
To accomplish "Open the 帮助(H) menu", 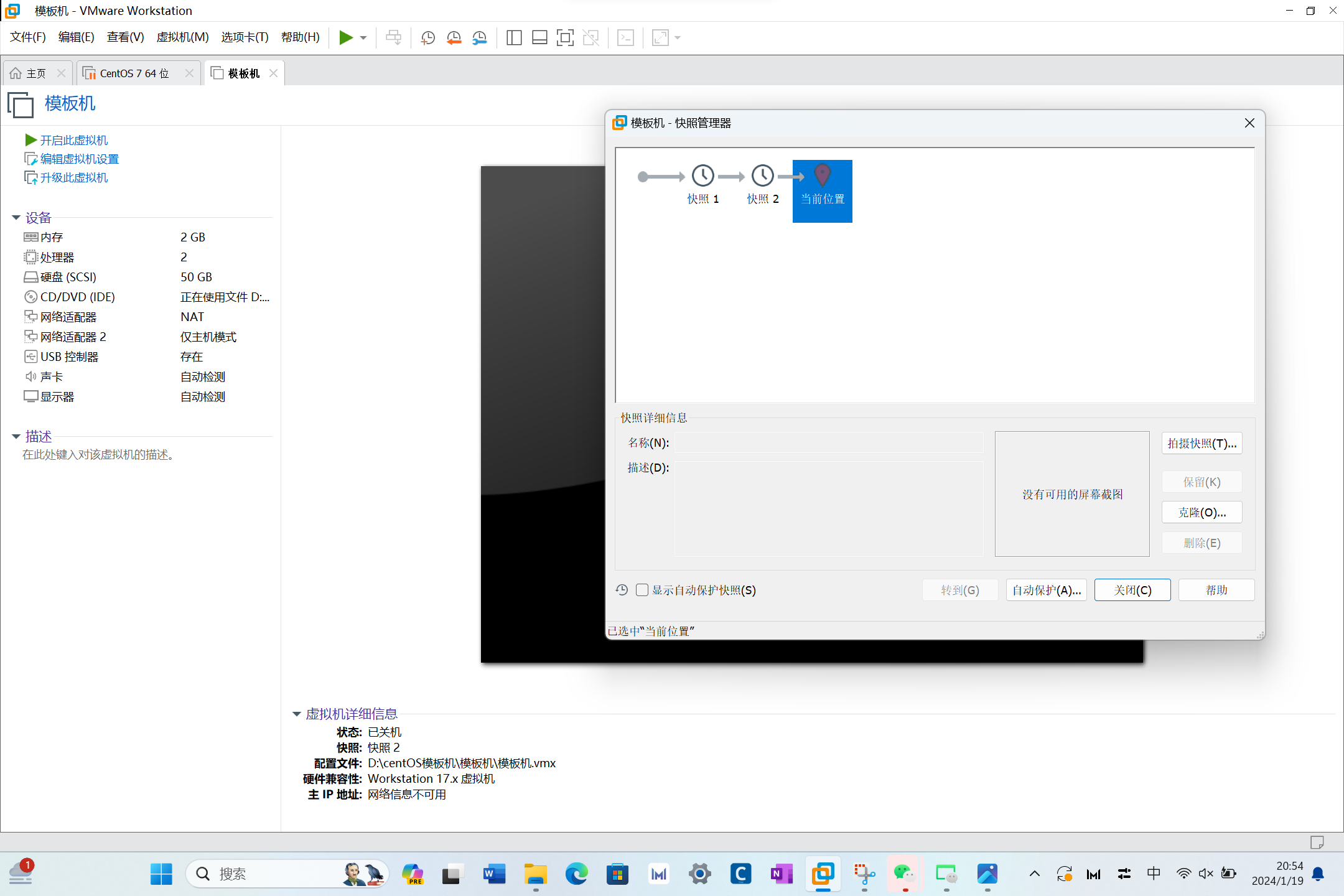I will click(300, 37).
